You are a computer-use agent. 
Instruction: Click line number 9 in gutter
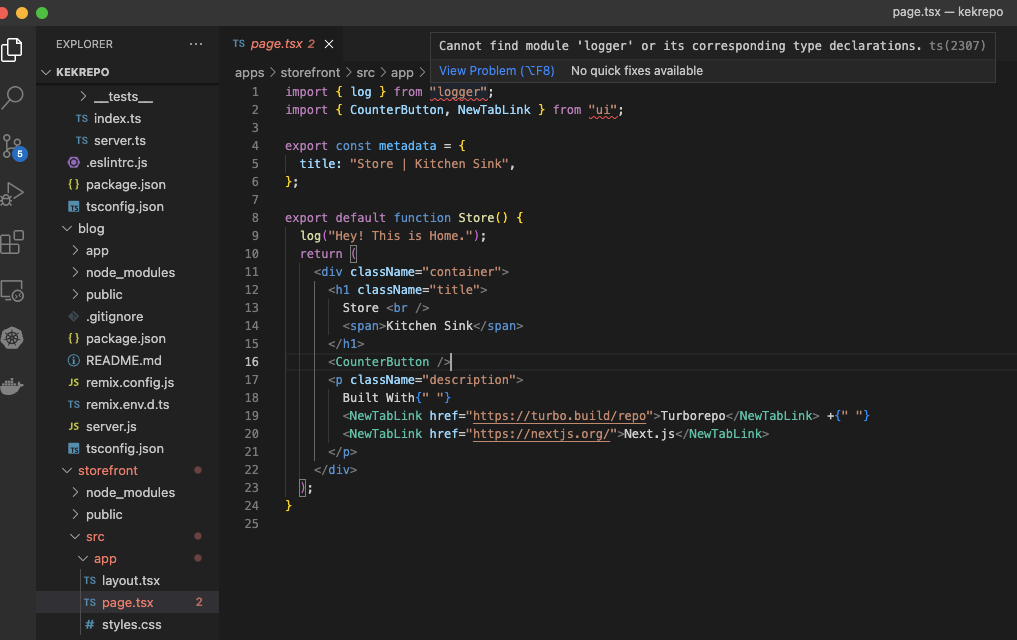(255, 236)
